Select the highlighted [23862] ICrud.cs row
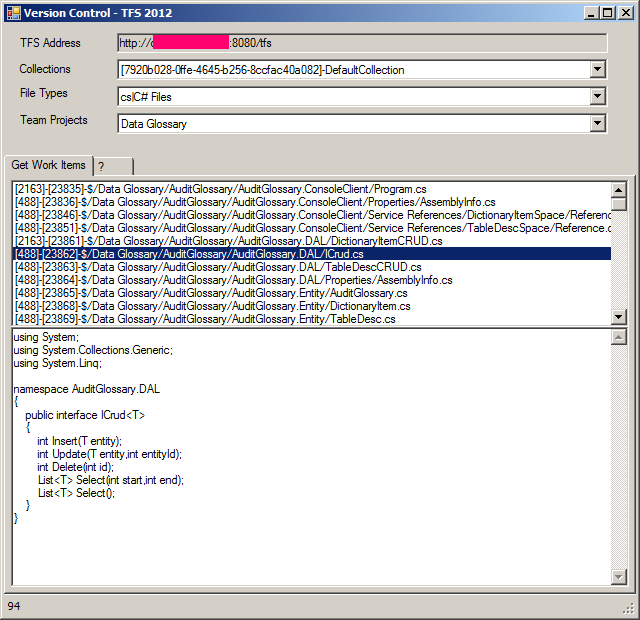This screenshot has width=640, height=620. click(x=312, y=254)
